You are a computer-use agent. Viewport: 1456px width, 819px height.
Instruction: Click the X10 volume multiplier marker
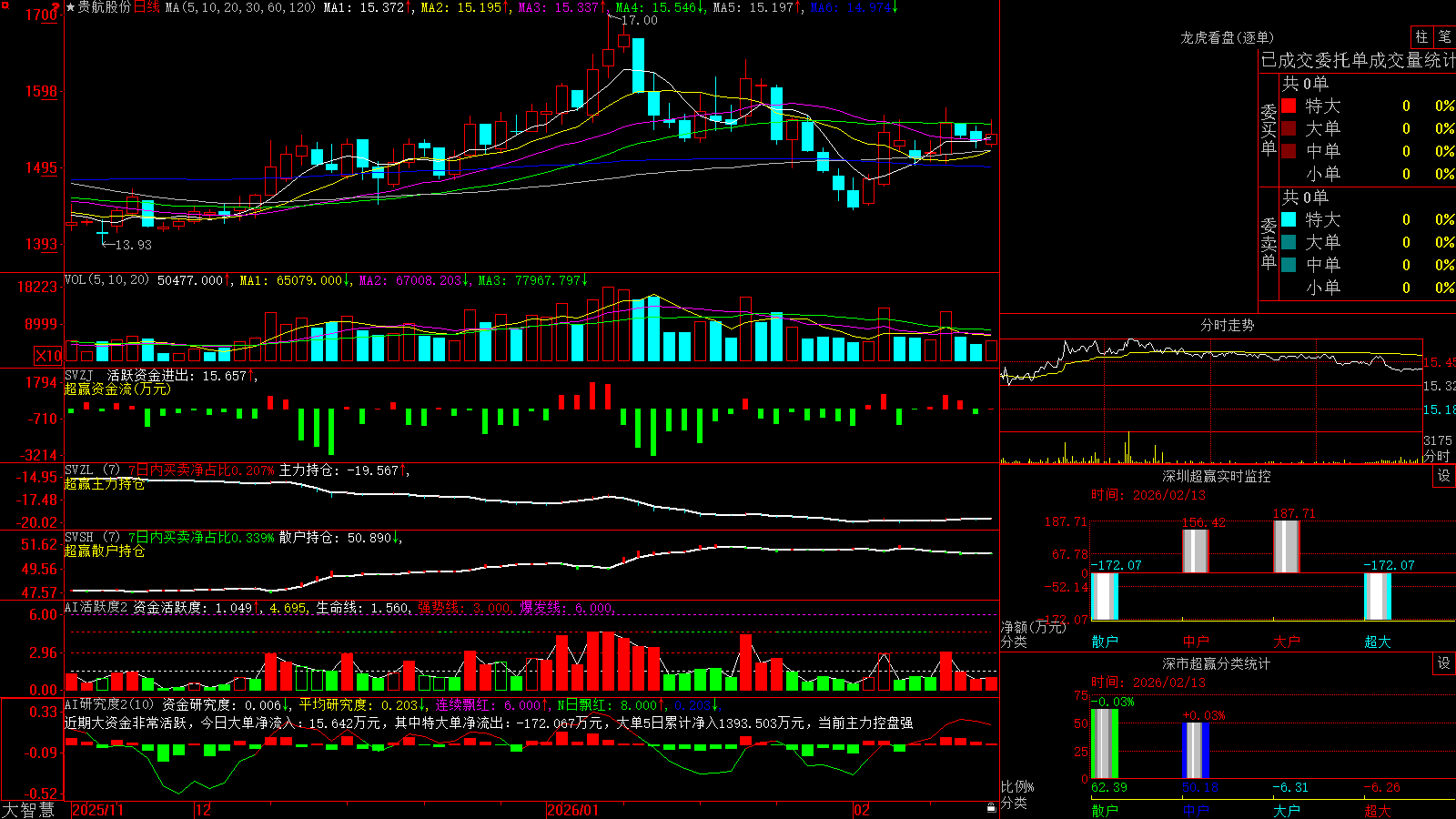tap(48, 356)
